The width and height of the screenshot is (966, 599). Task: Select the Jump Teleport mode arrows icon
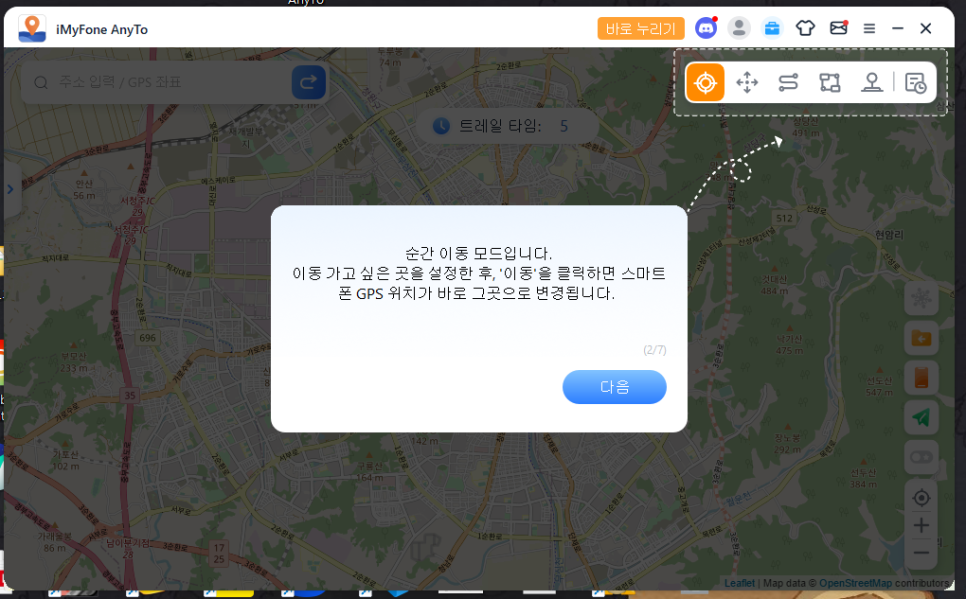tap(747, 82)
